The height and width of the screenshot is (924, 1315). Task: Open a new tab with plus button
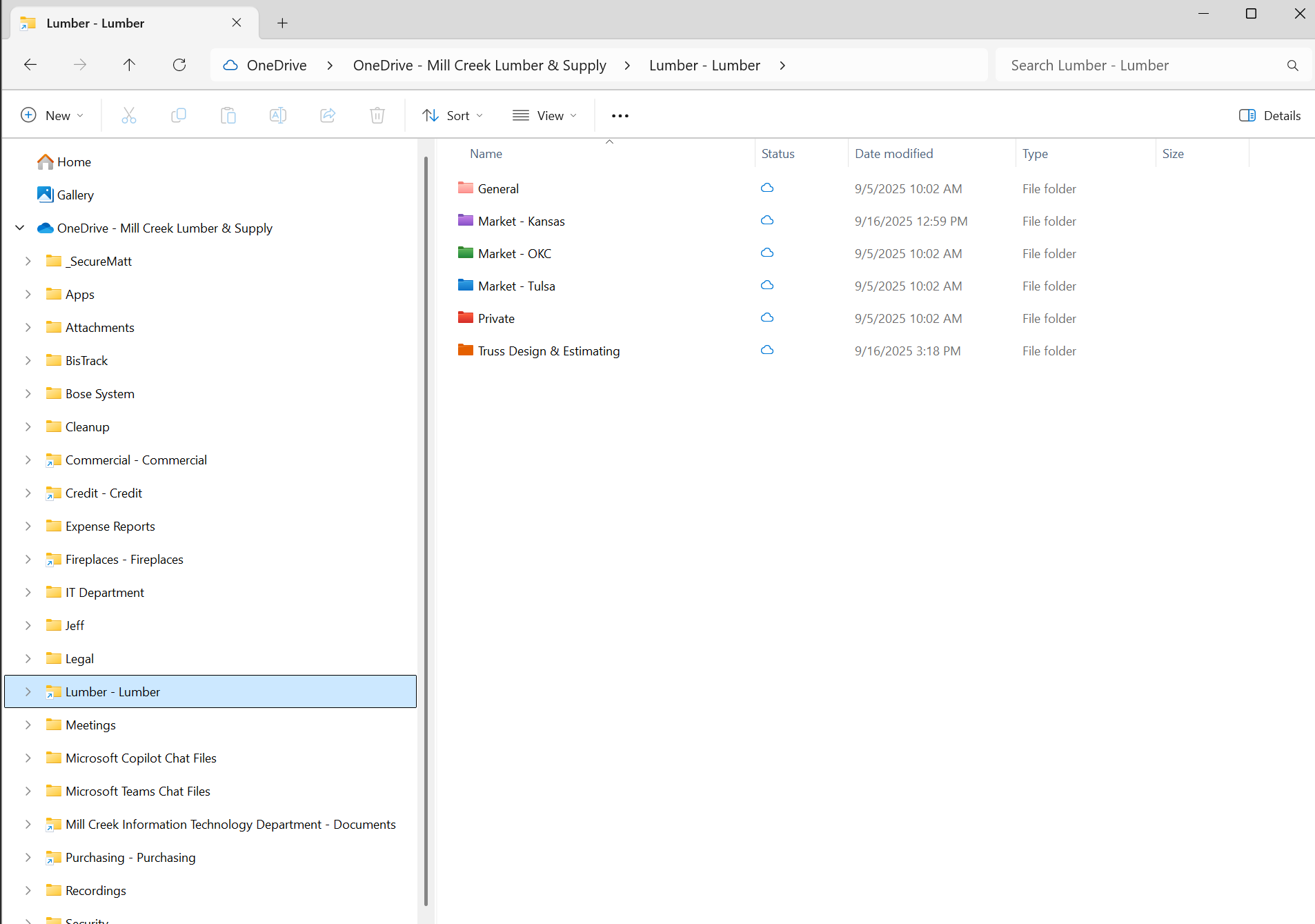[282, 23]
